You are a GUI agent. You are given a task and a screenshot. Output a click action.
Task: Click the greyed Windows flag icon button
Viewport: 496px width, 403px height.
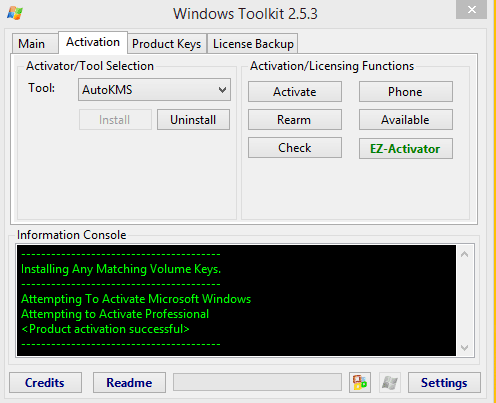coord(390,383)
